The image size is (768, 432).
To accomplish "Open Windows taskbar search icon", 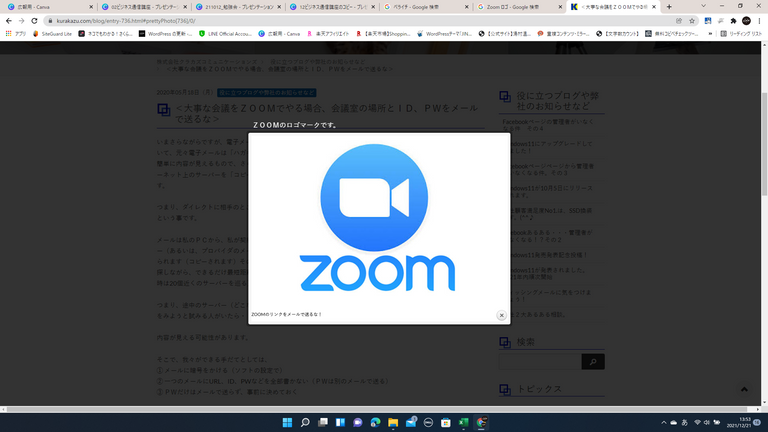I will [307, 421].
